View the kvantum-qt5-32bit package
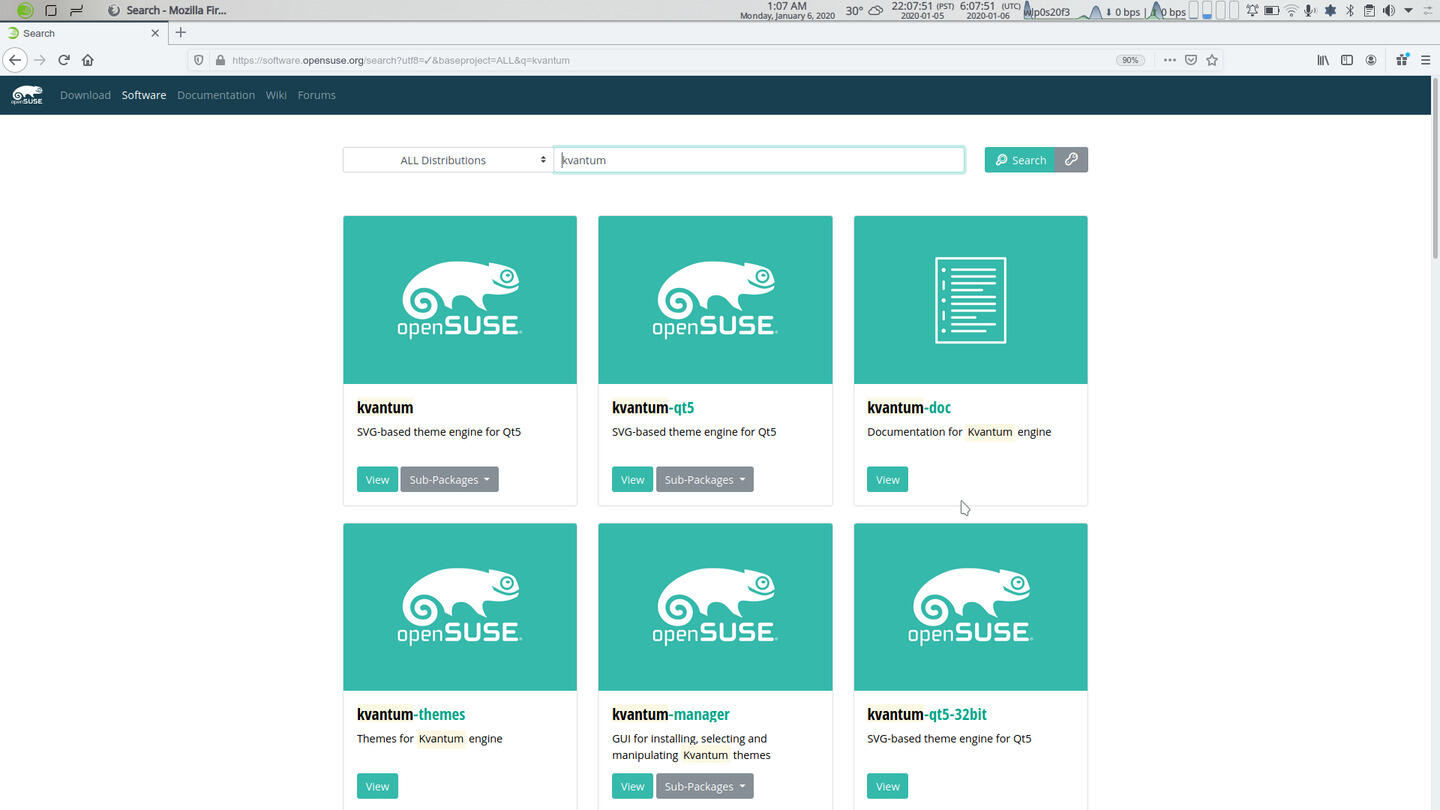Image resolution: width=1440 pixels, height=810 pixels. click(x=888, y=787)
